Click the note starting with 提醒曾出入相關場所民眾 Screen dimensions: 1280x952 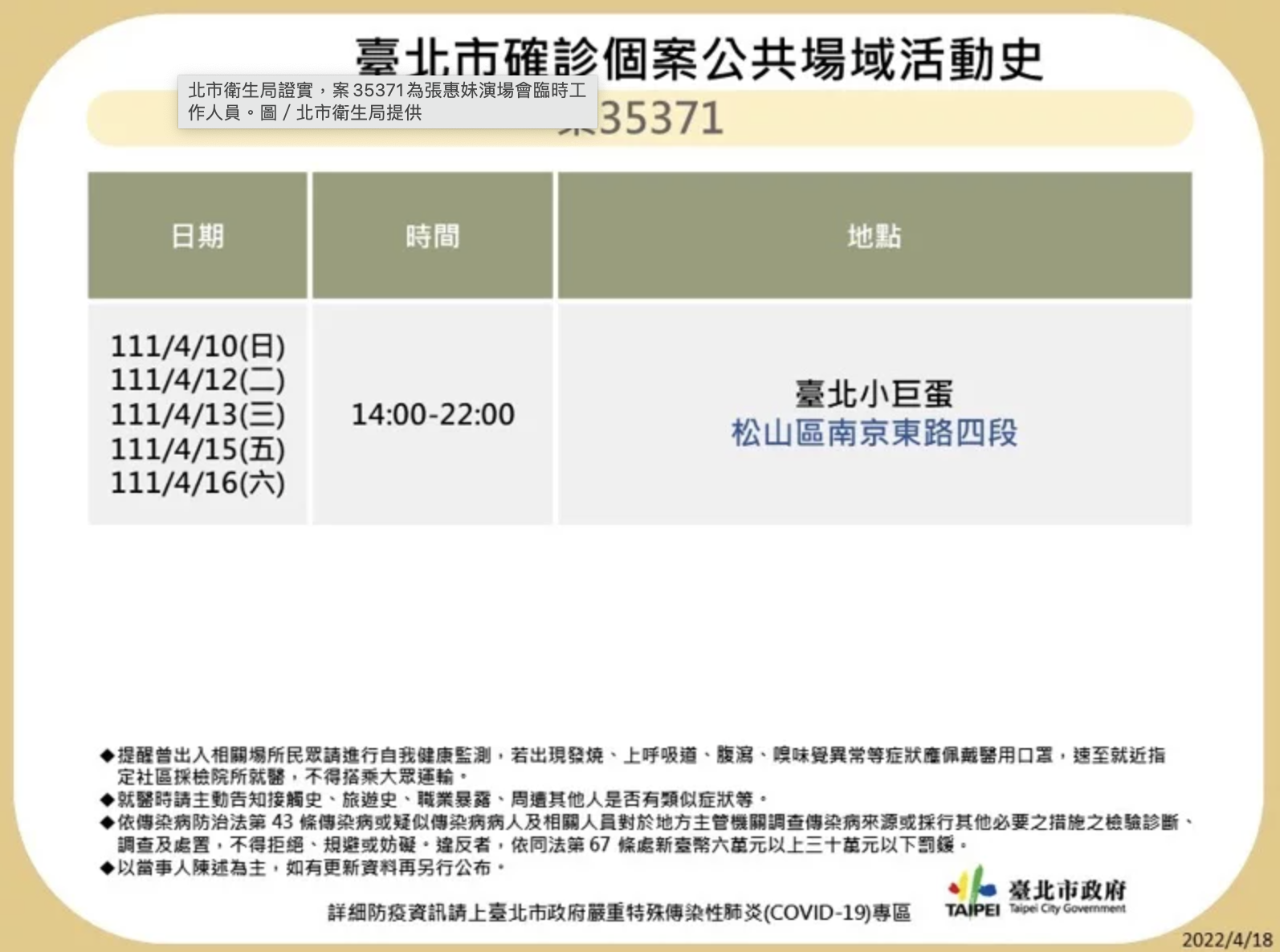(x=633, y=766)
